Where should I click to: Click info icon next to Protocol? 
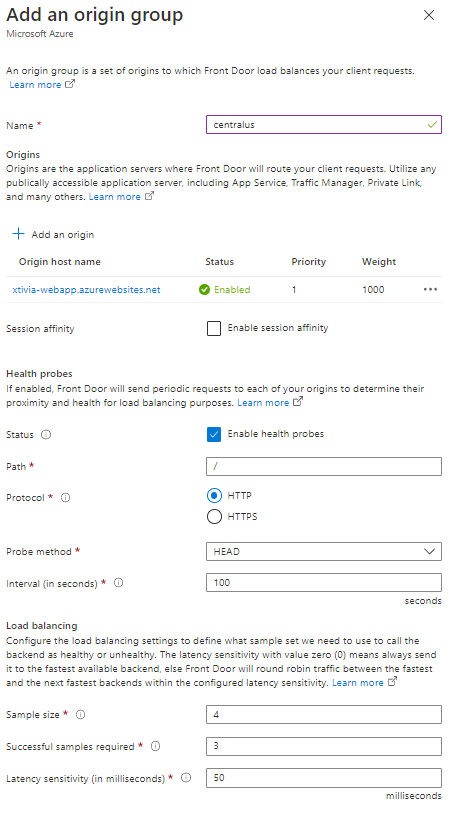click(x=66, y=498)
